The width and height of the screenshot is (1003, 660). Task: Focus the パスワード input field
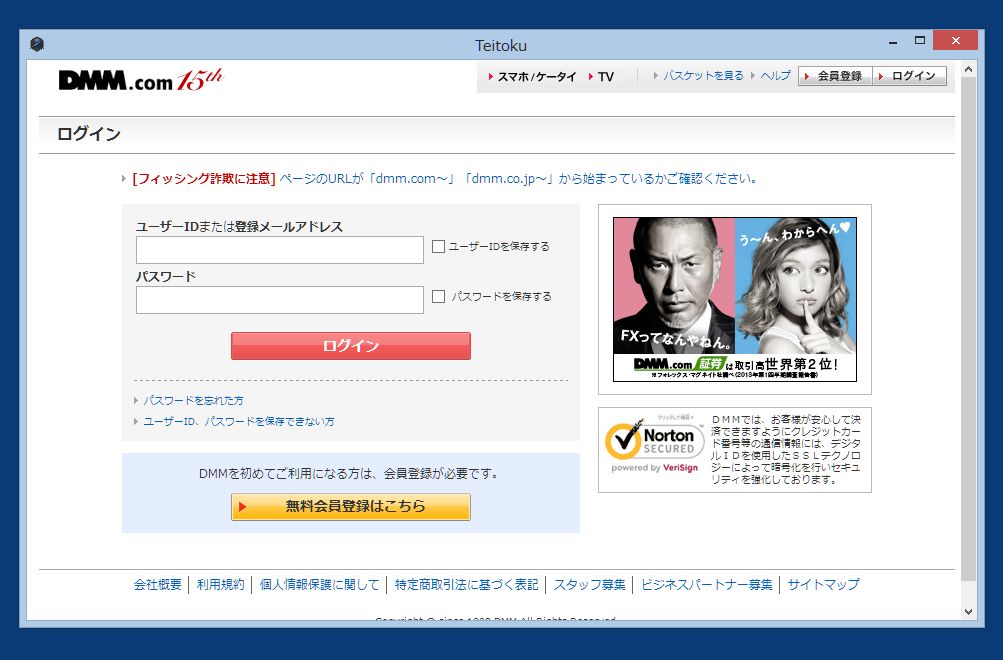click(280, 300)
